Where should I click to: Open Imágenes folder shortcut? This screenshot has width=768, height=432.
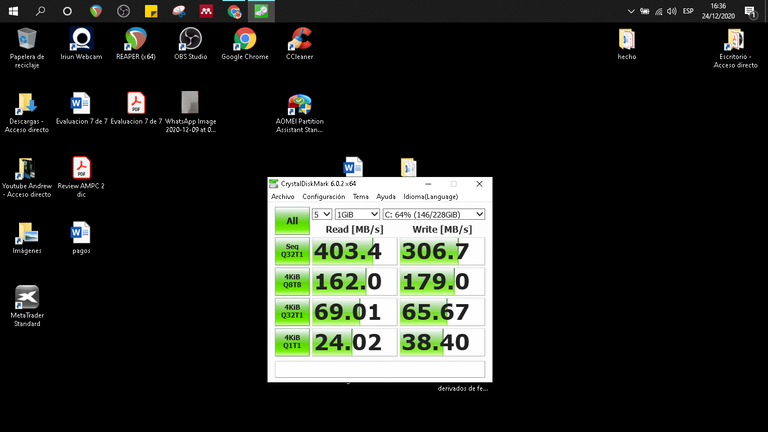[27, 238]
